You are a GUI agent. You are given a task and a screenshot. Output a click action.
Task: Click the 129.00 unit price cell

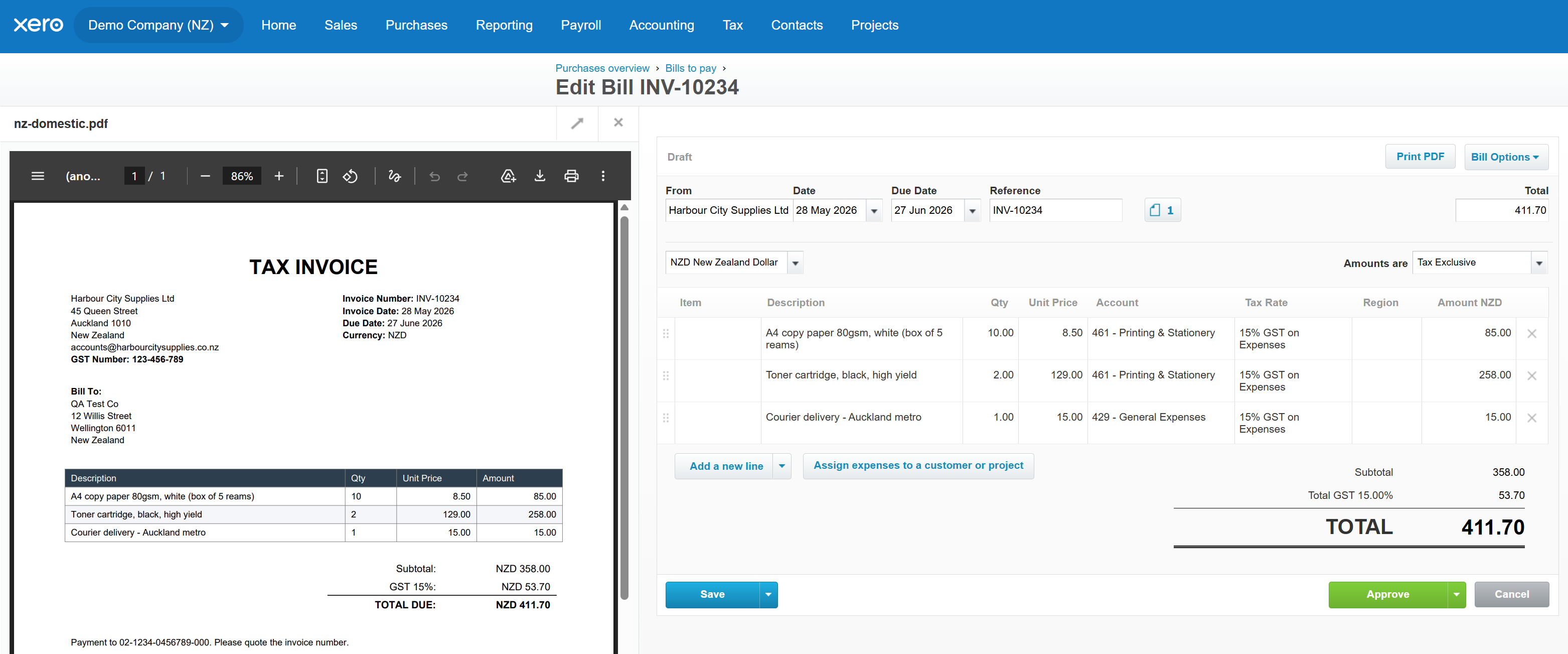(x=1053, y=380)
